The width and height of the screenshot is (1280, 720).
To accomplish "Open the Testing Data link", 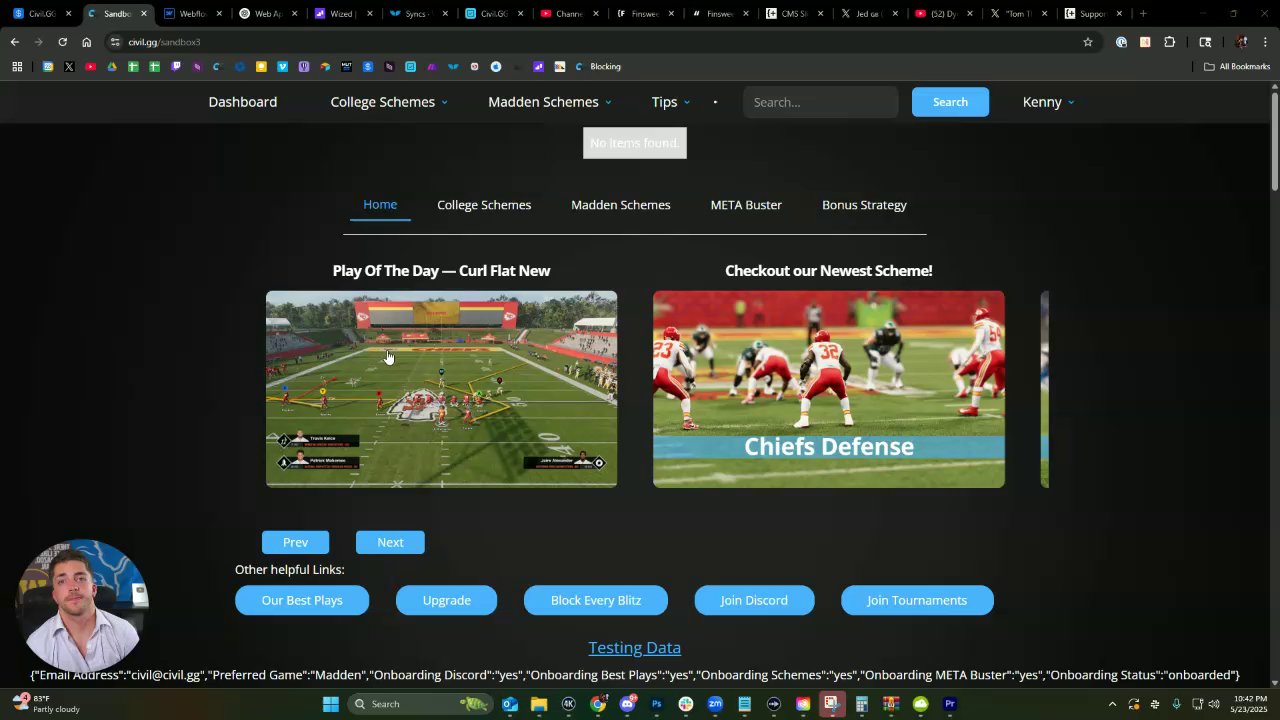I will (x=635, y=648).
